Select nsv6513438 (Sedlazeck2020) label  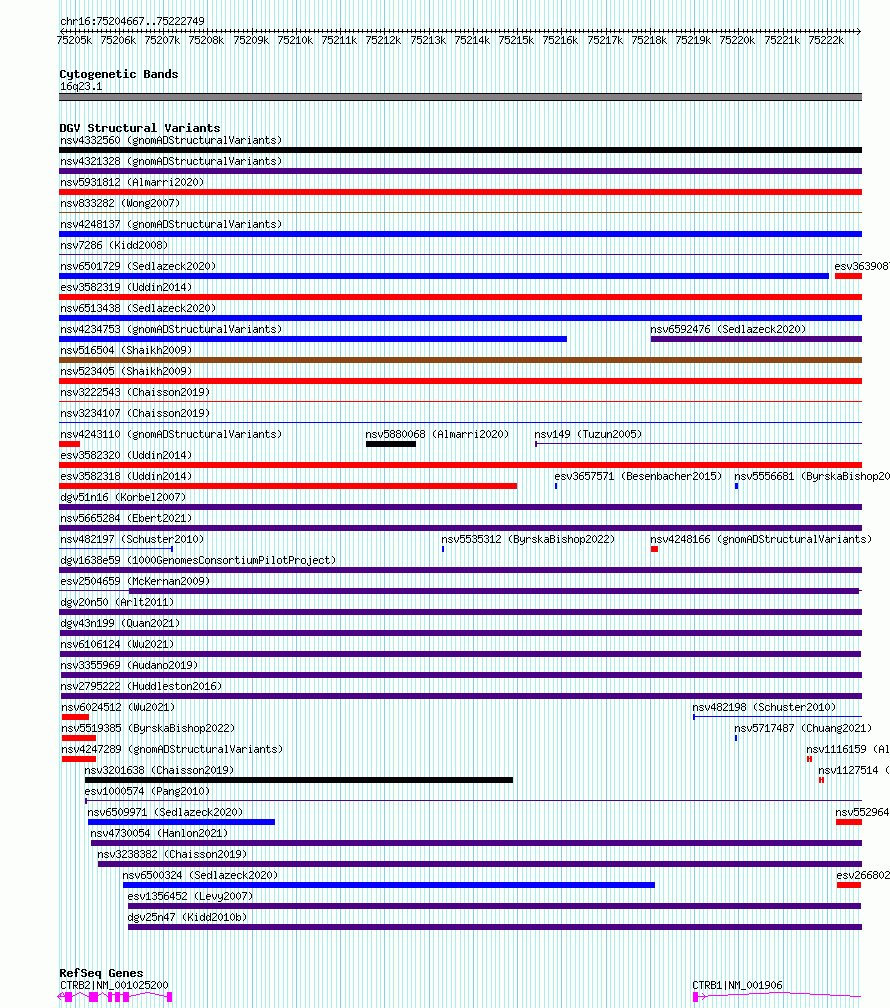pos(138,309)
